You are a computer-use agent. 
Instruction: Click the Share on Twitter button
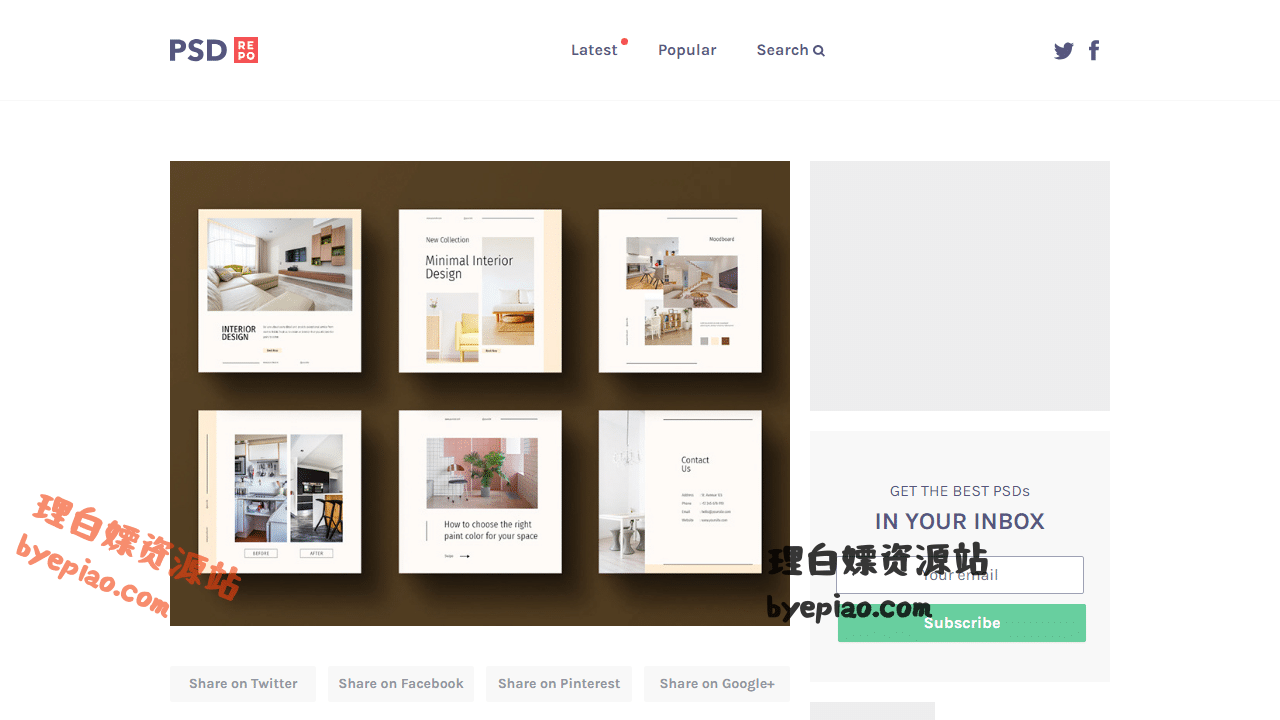(x=243, y=684)
